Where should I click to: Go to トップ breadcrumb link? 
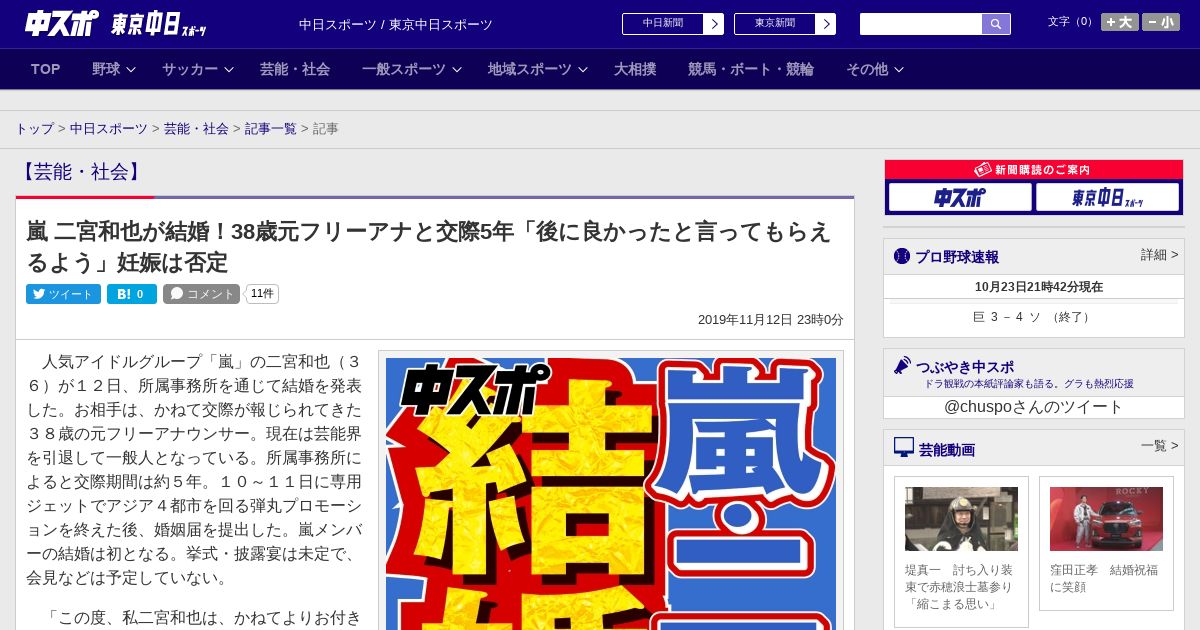point(35,129)
